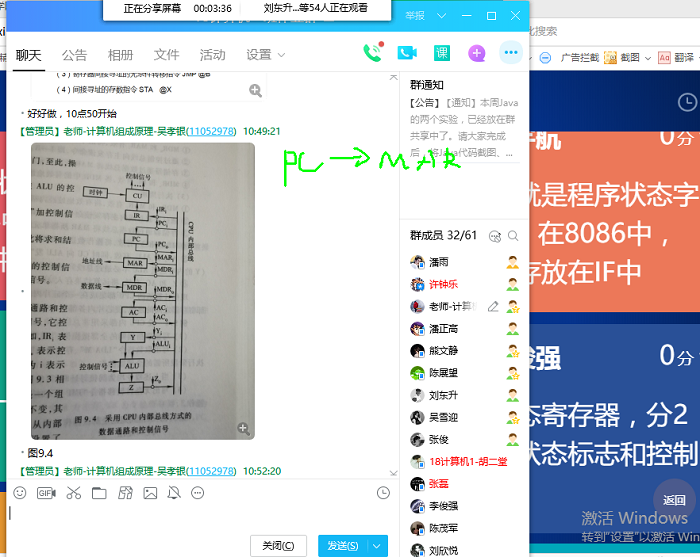The width and height of the screenshot is (700, 557).
Task: Toggle the message notification bell mute
Action: pyautogui.click(x=174, y=493)
